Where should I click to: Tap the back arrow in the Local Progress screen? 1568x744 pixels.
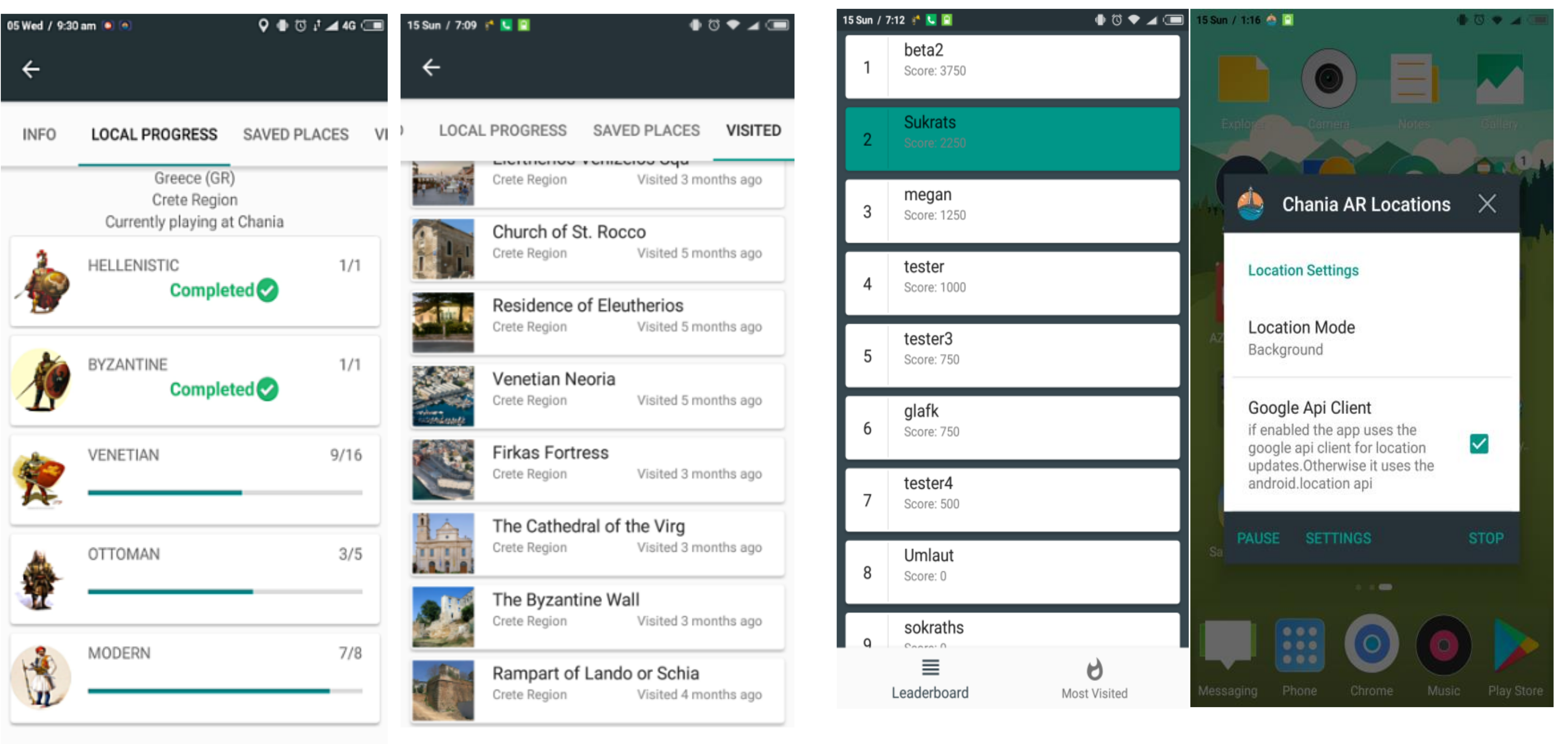tap(30, 69)
